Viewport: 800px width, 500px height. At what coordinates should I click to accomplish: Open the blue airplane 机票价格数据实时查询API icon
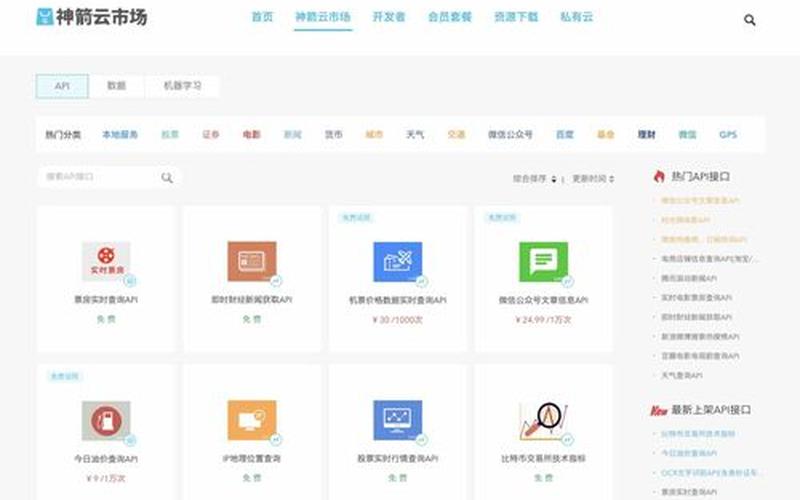pyautogui.click(x=398, y=262)
